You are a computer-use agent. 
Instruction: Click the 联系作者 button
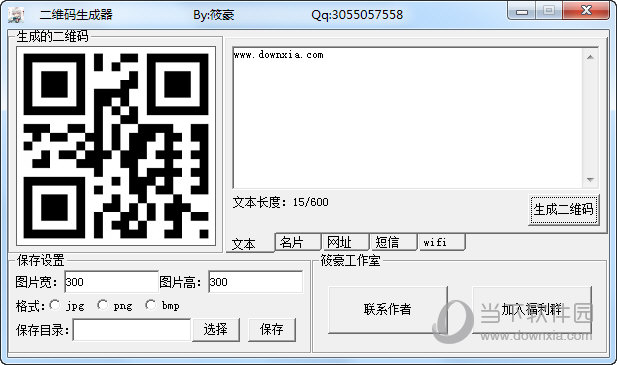point(388,310)
